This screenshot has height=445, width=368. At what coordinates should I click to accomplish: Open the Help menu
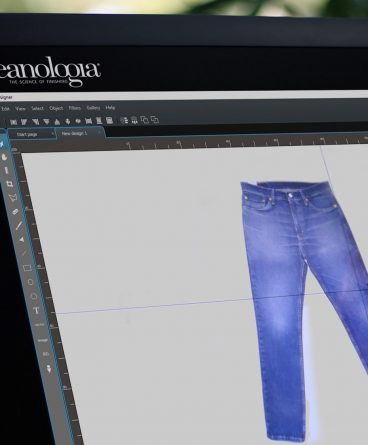110,107
